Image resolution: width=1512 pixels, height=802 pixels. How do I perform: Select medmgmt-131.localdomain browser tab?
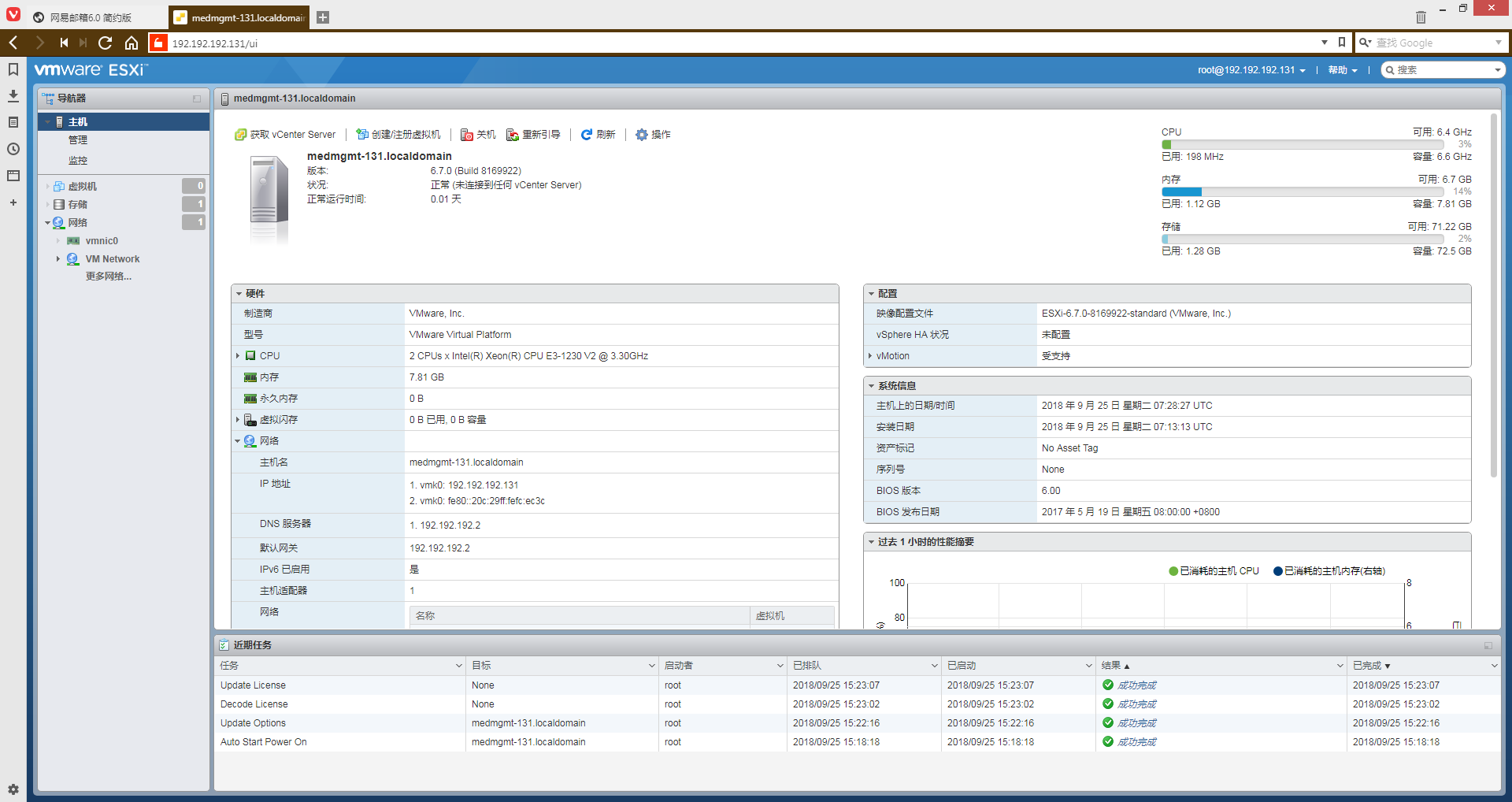click(240, 17)
